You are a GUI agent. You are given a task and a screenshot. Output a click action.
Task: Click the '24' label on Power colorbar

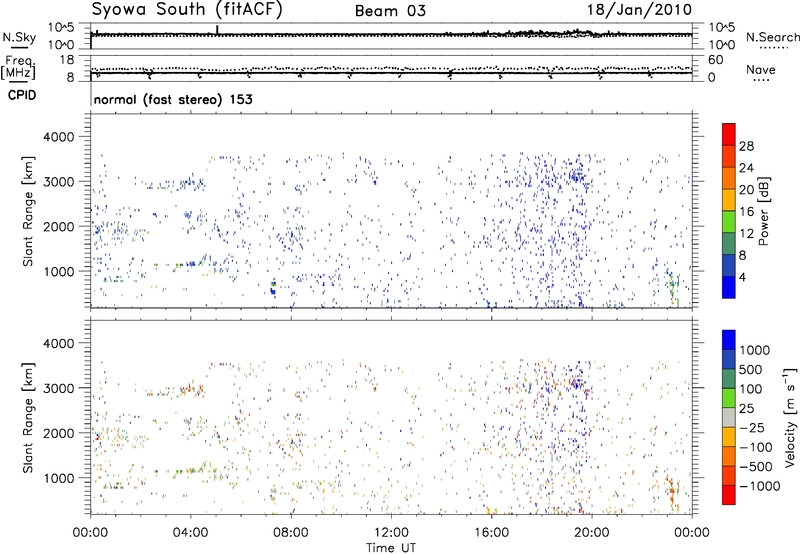point(746,168)
